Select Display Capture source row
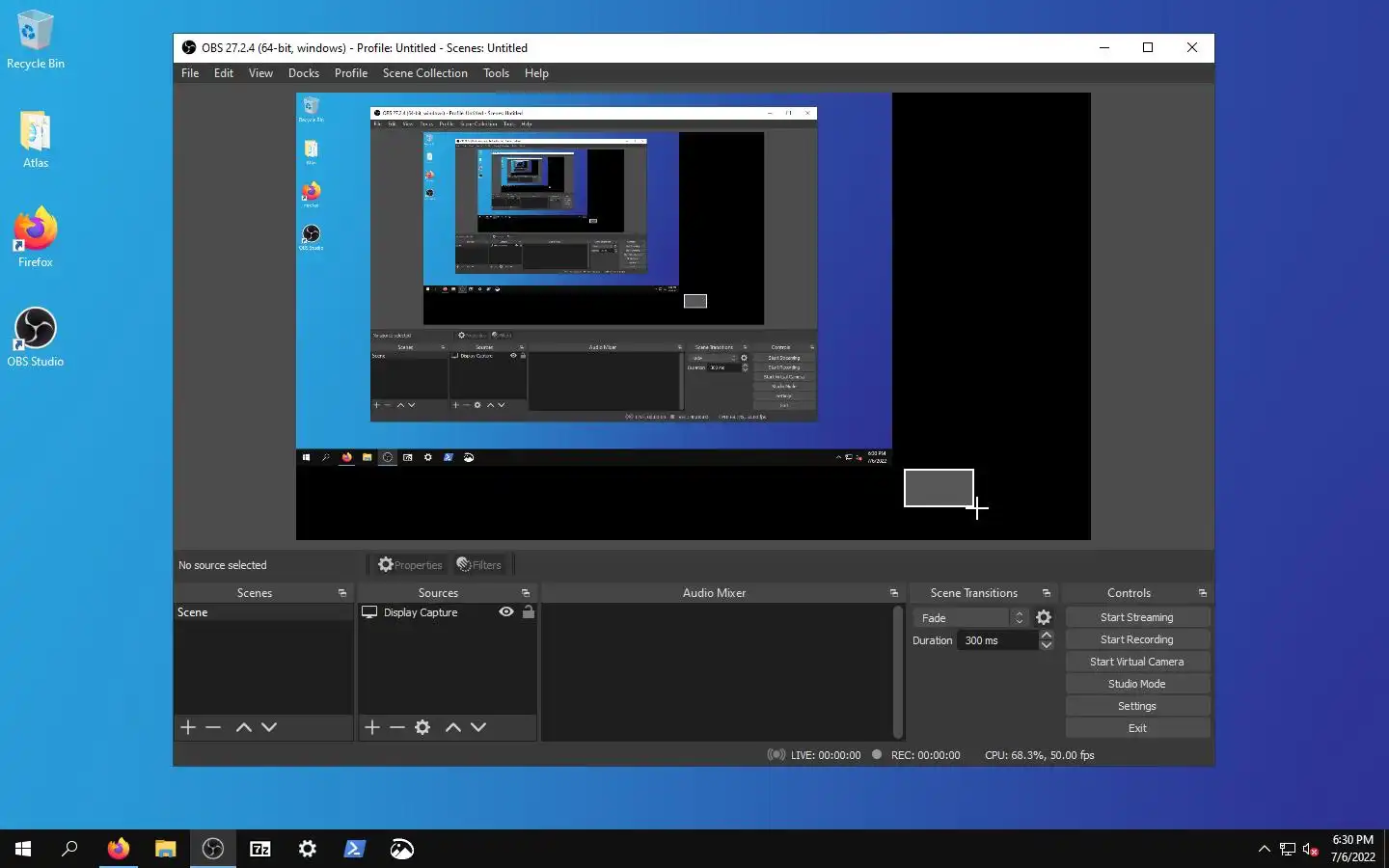 447,612
